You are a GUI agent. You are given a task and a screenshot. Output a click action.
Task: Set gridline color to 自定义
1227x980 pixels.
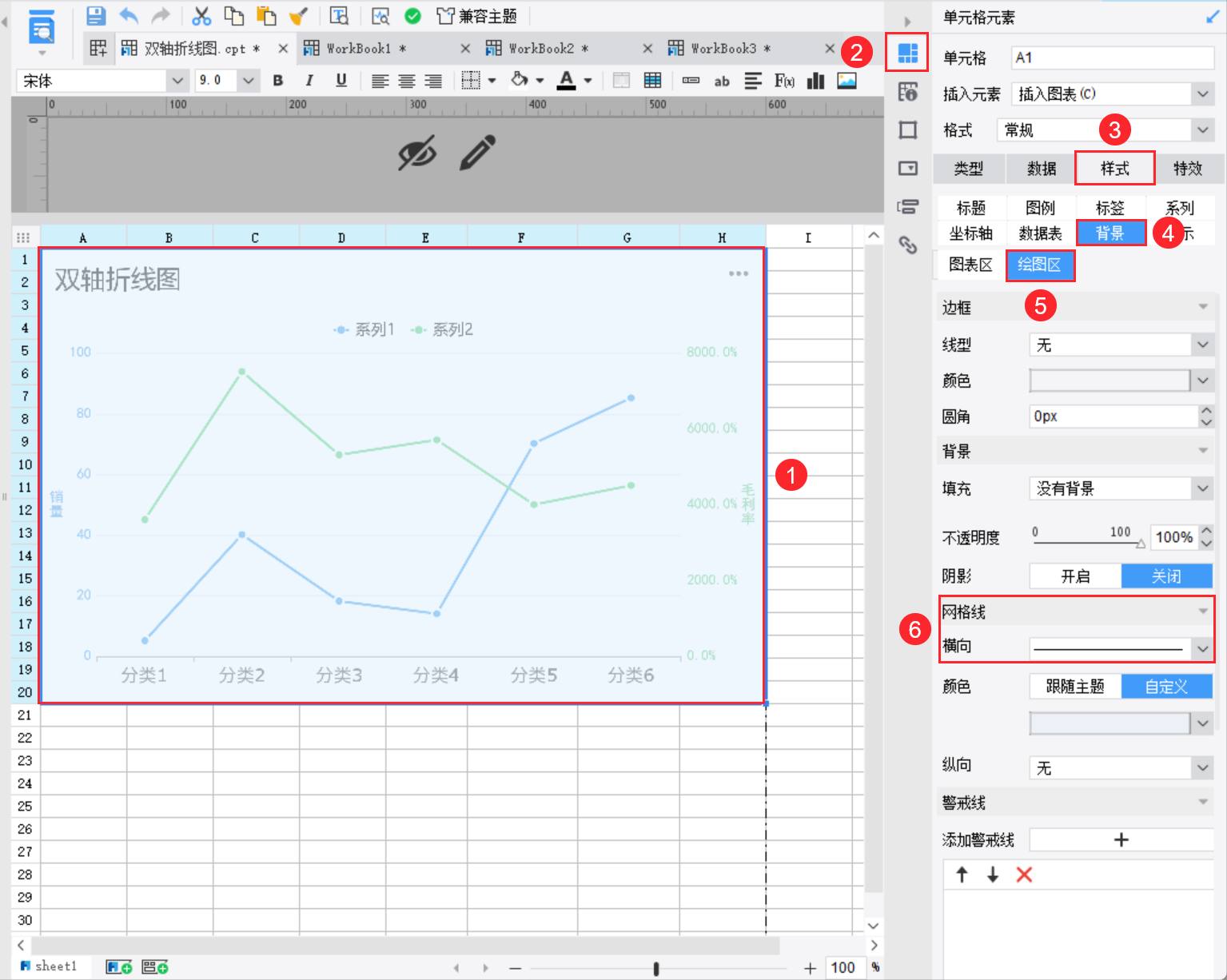click(x=1167, y=687)
